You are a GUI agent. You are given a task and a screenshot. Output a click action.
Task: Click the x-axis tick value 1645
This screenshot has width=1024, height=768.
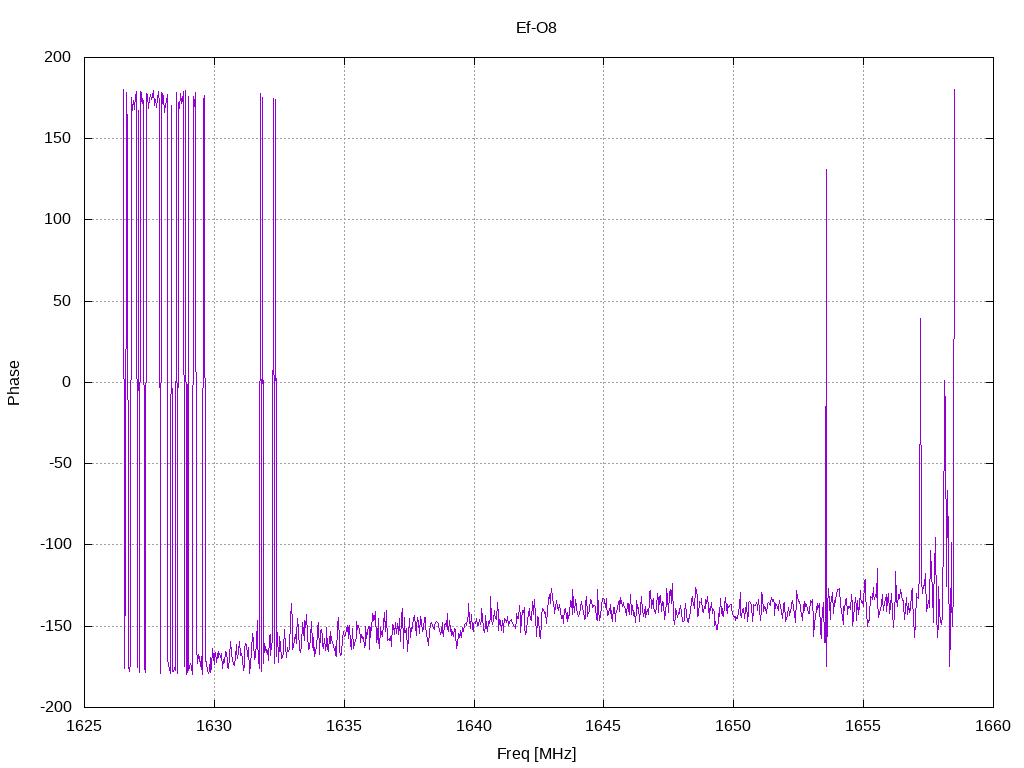pyautogui.click(x=603, y=726)
